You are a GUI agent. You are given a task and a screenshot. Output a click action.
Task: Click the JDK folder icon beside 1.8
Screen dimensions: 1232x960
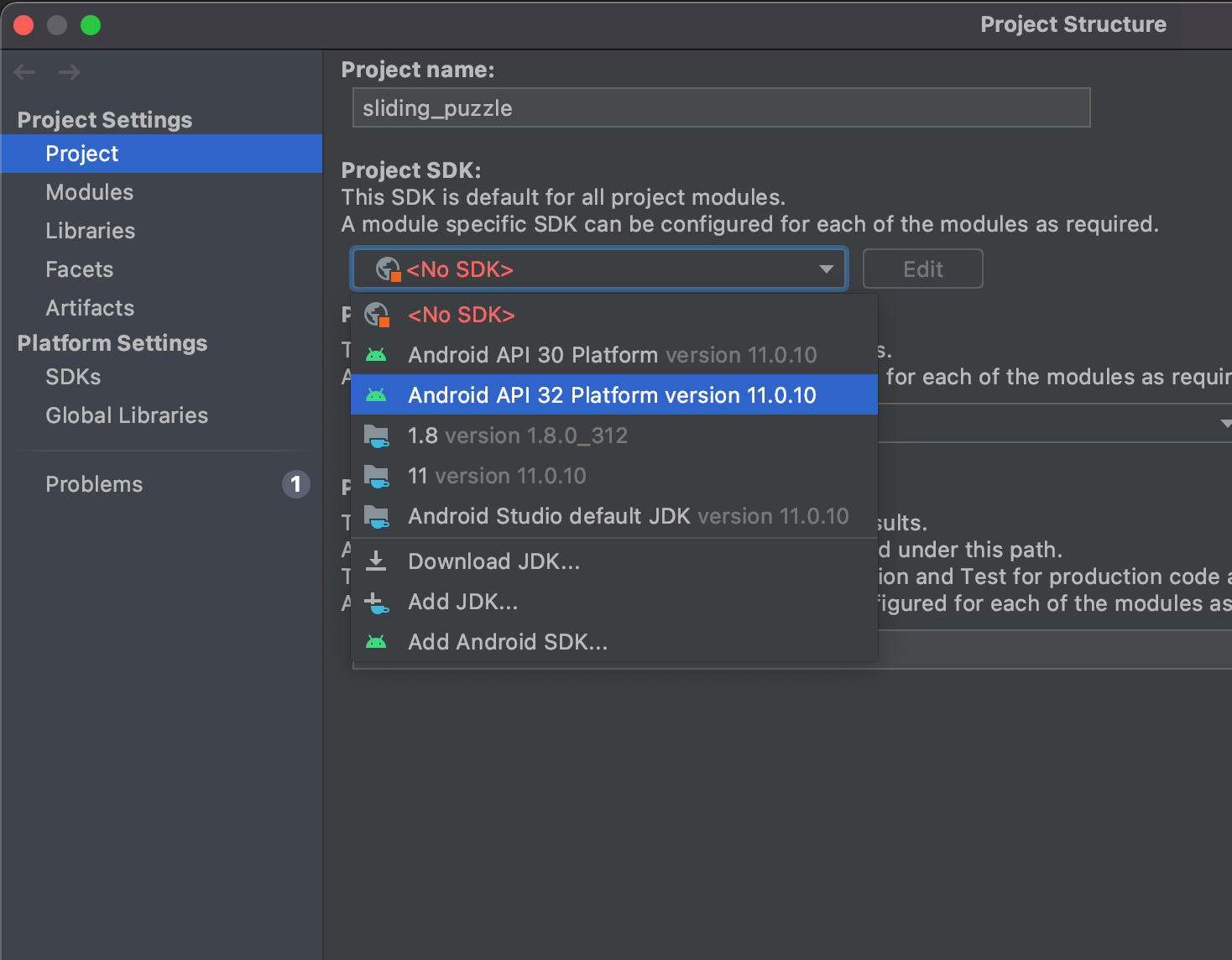coord(376,436)
